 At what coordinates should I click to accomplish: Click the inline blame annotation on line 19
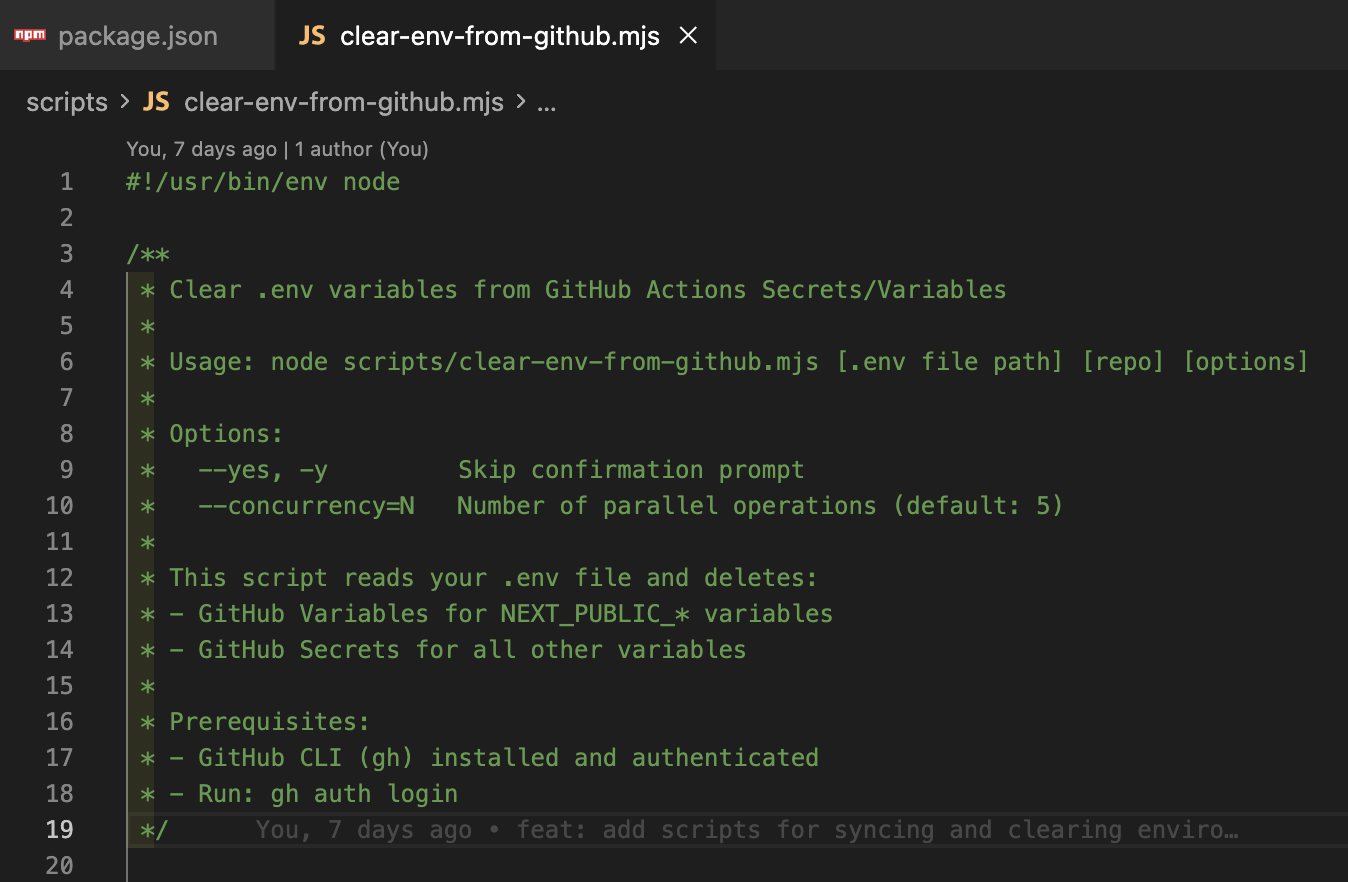click(747, 830)
